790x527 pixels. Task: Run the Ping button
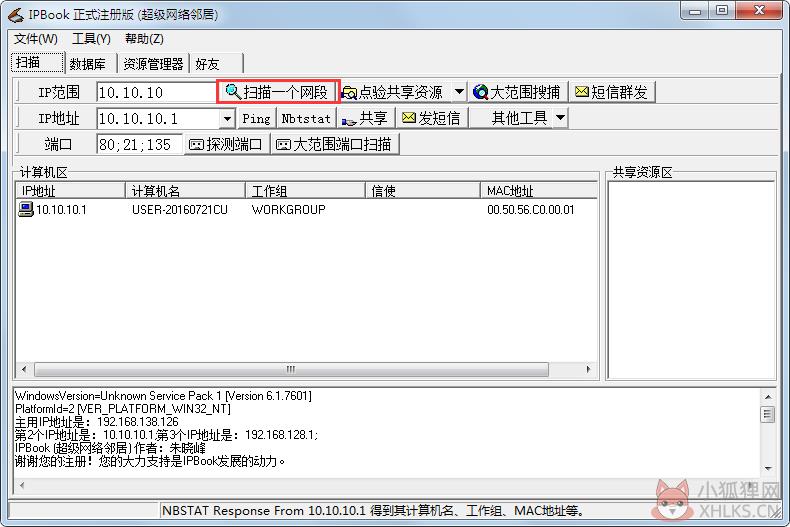point(256,118)
